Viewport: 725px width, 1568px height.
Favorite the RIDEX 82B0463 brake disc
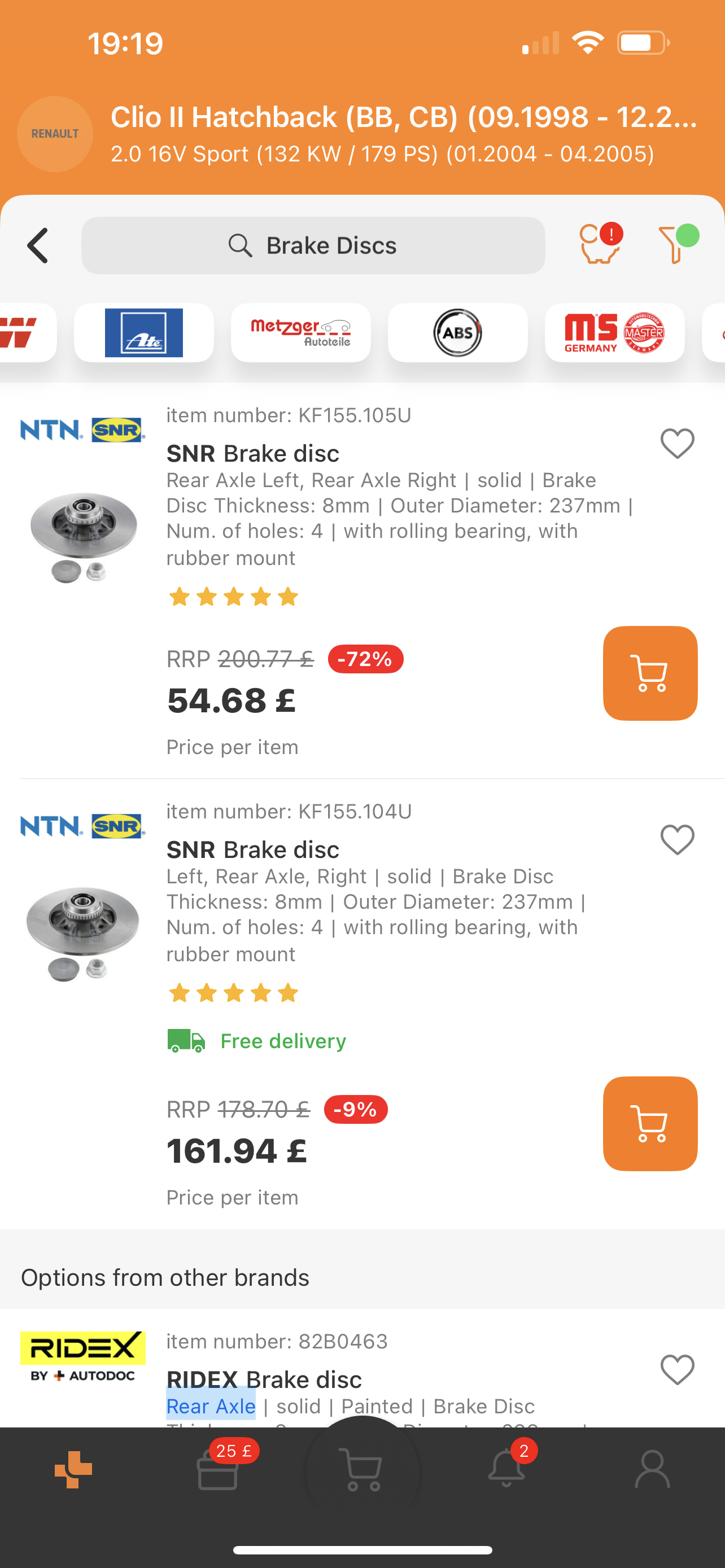coord(677,1369)
